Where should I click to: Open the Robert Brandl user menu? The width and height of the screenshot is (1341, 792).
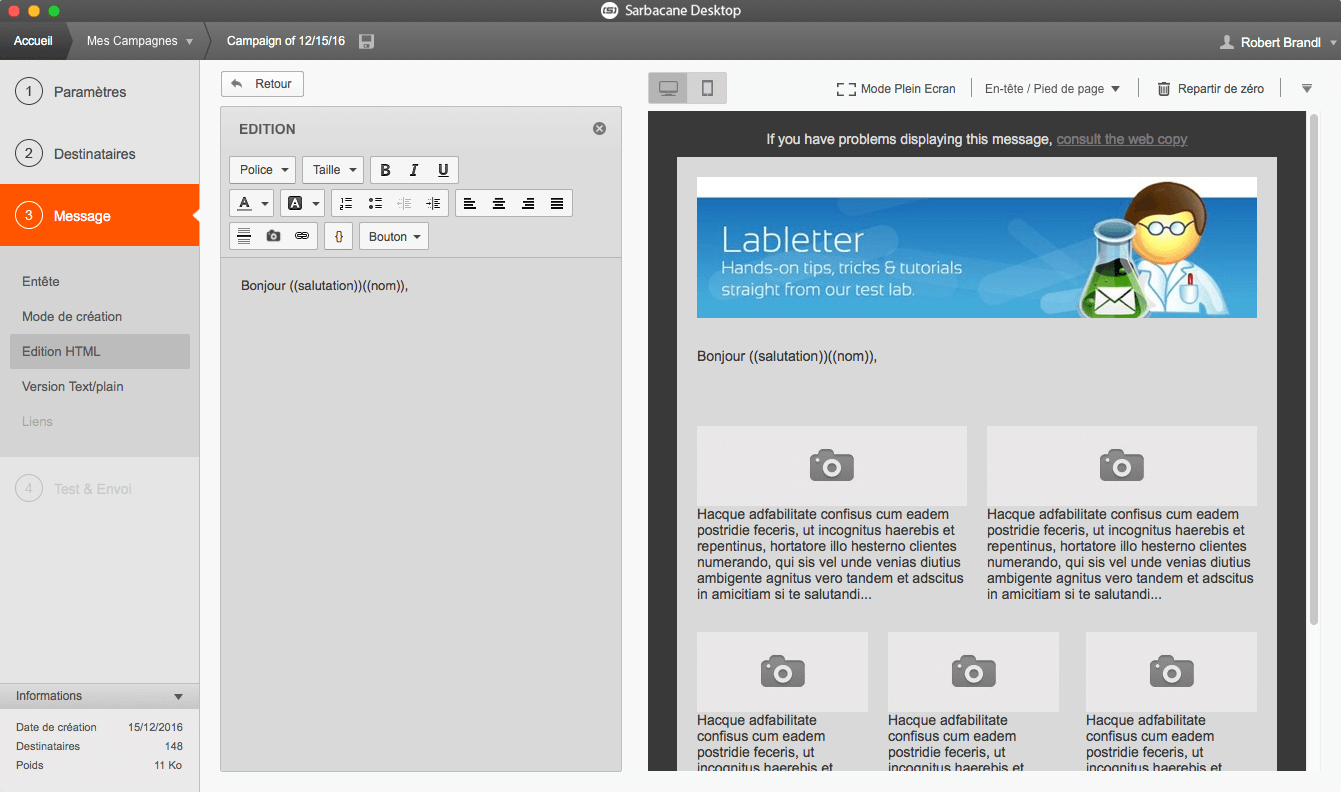1278,42
